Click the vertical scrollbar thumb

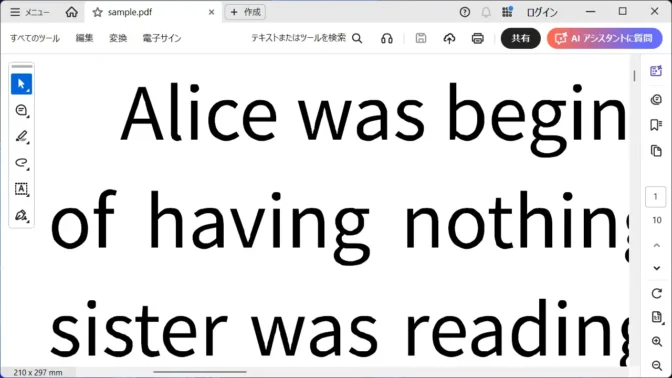click(x=634, y=75)
